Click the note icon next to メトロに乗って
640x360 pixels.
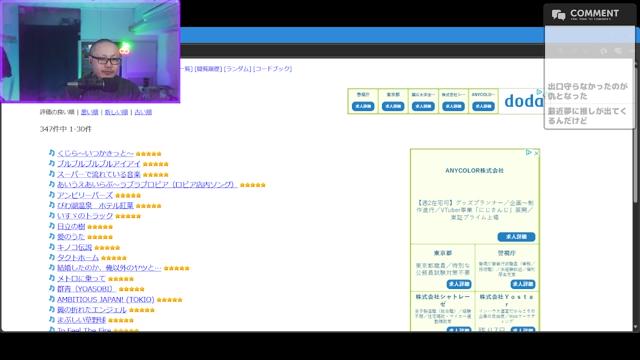51,278
